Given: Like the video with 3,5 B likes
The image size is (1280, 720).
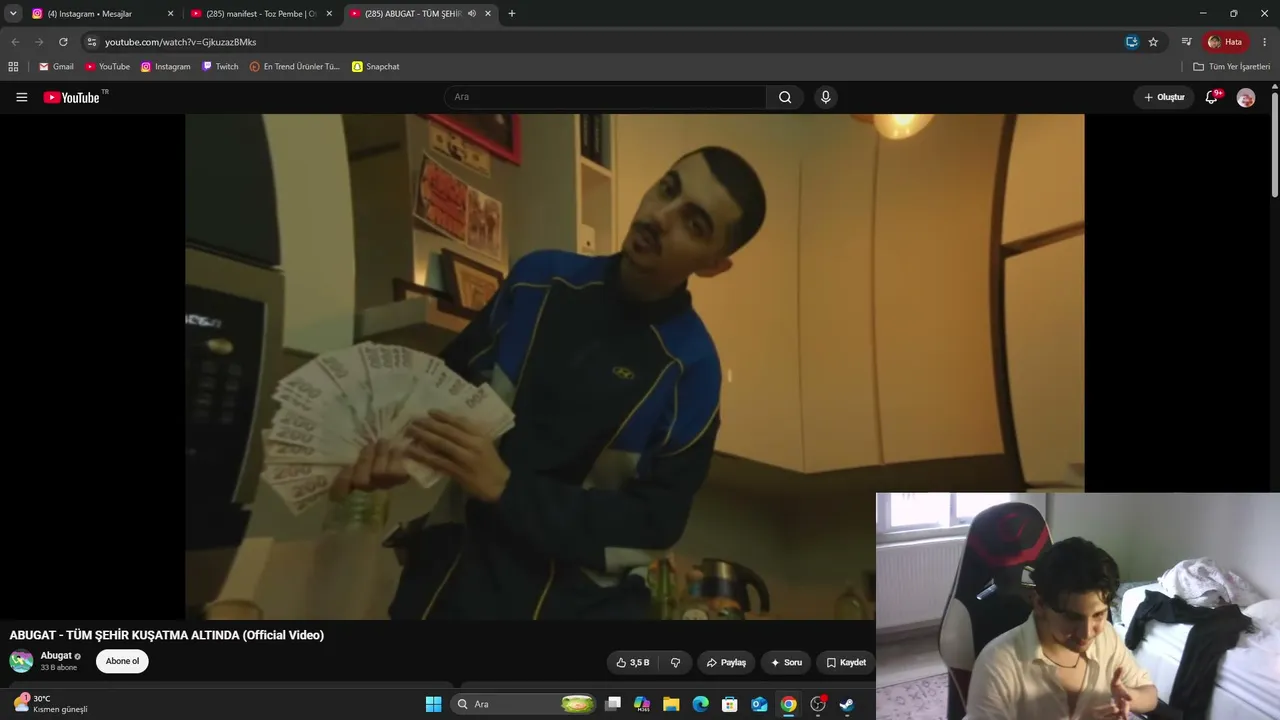Looking at the screenshot, I should [633, 662].
